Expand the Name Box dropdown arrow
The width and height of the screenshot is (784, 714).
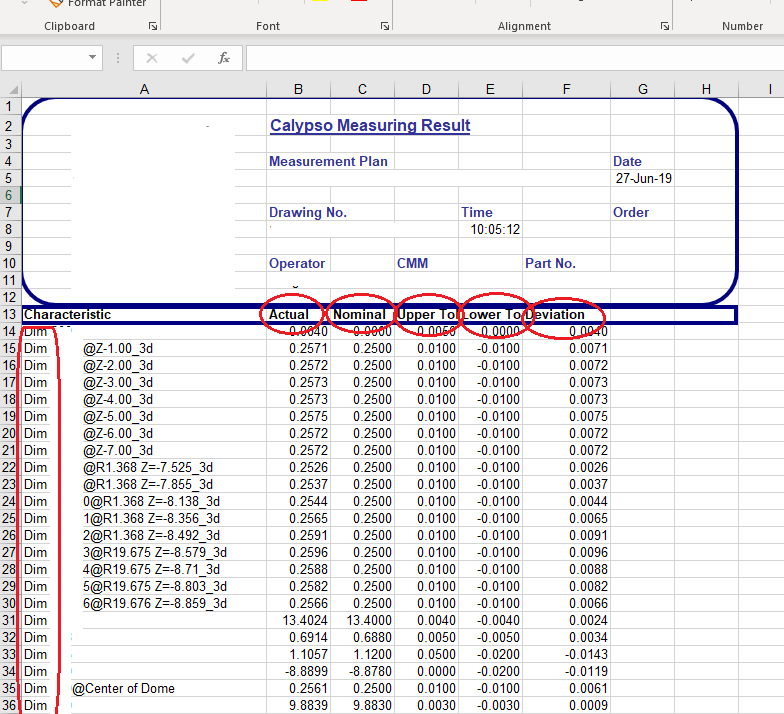92,58
